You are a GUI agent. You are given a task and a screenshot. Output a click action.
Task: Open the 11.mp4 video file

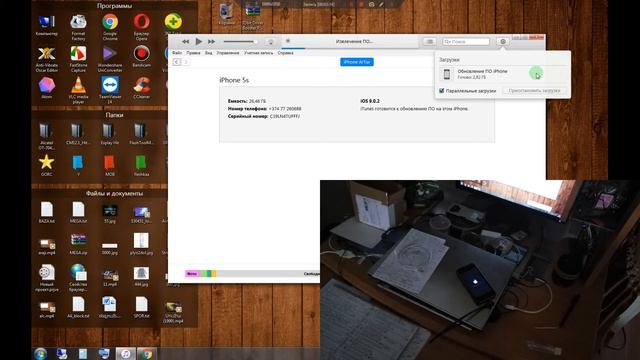click(110, 278)
